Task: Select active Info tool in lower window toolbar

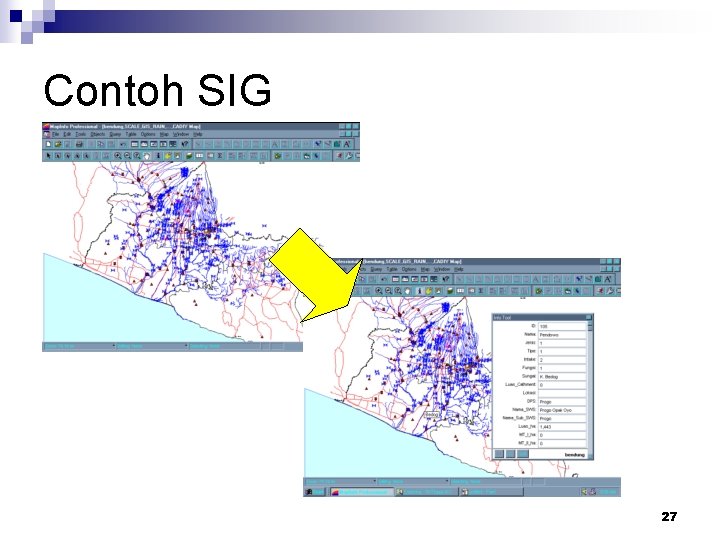Action: click(x=419, y=291)
